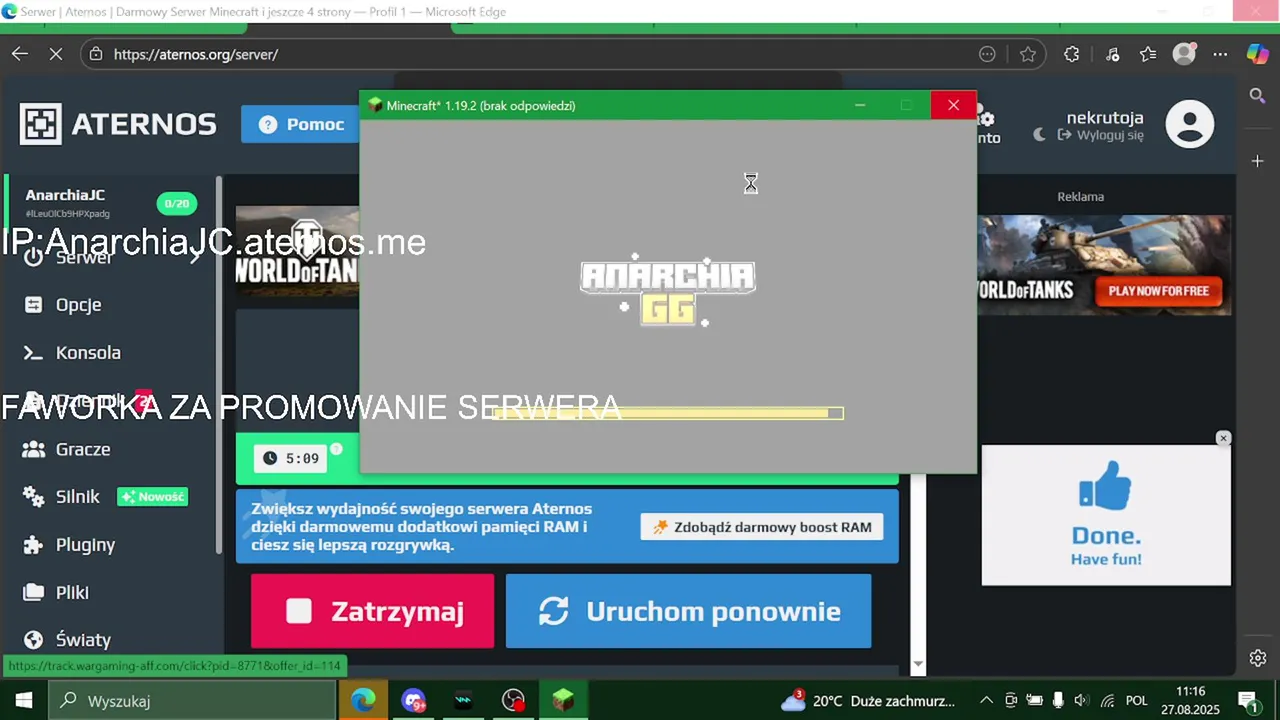Open the Windows Start menu

point(24,701)
